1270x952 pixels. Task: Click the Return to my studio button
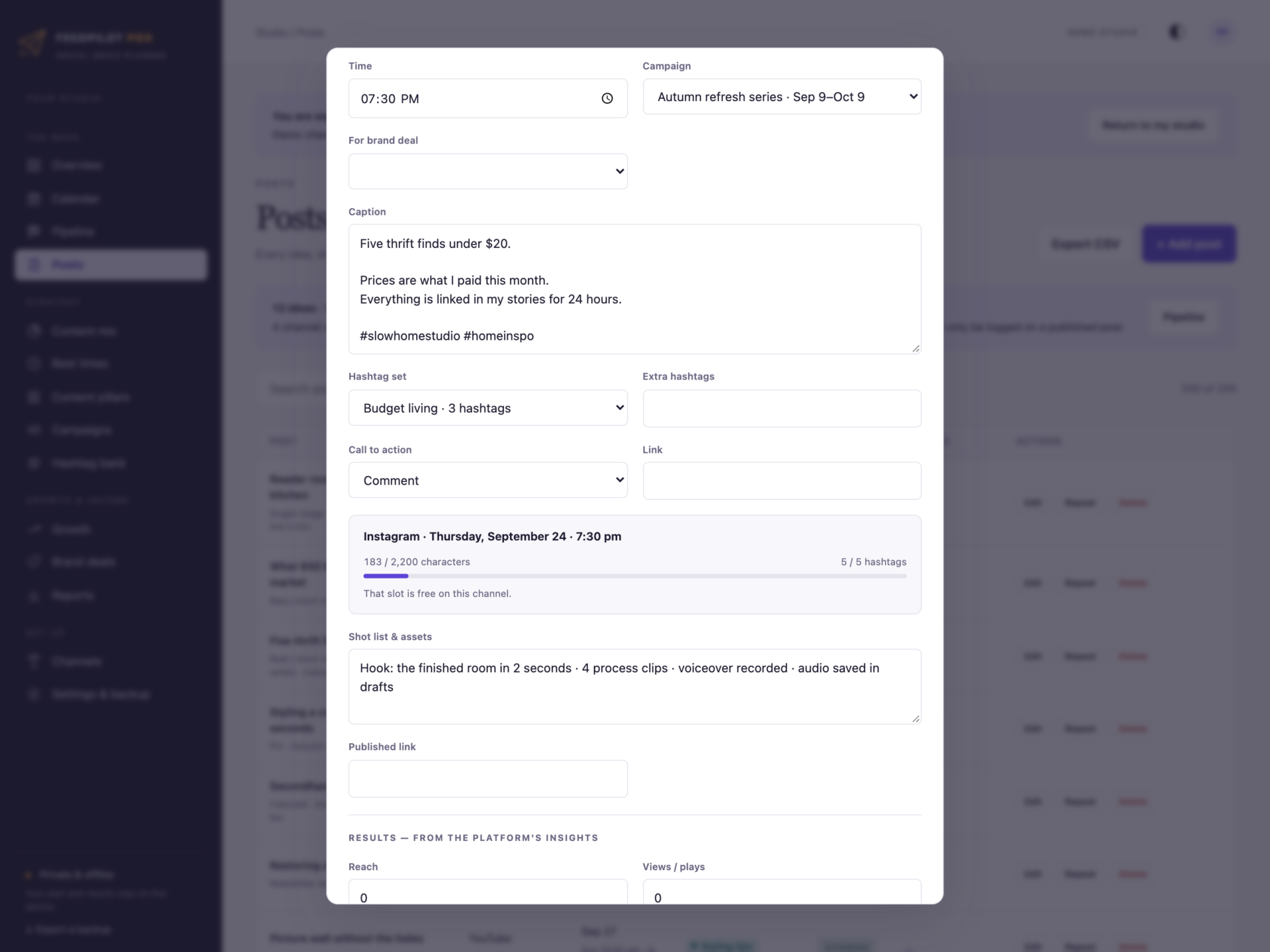pyautogui.click(x=1153, y=125)
